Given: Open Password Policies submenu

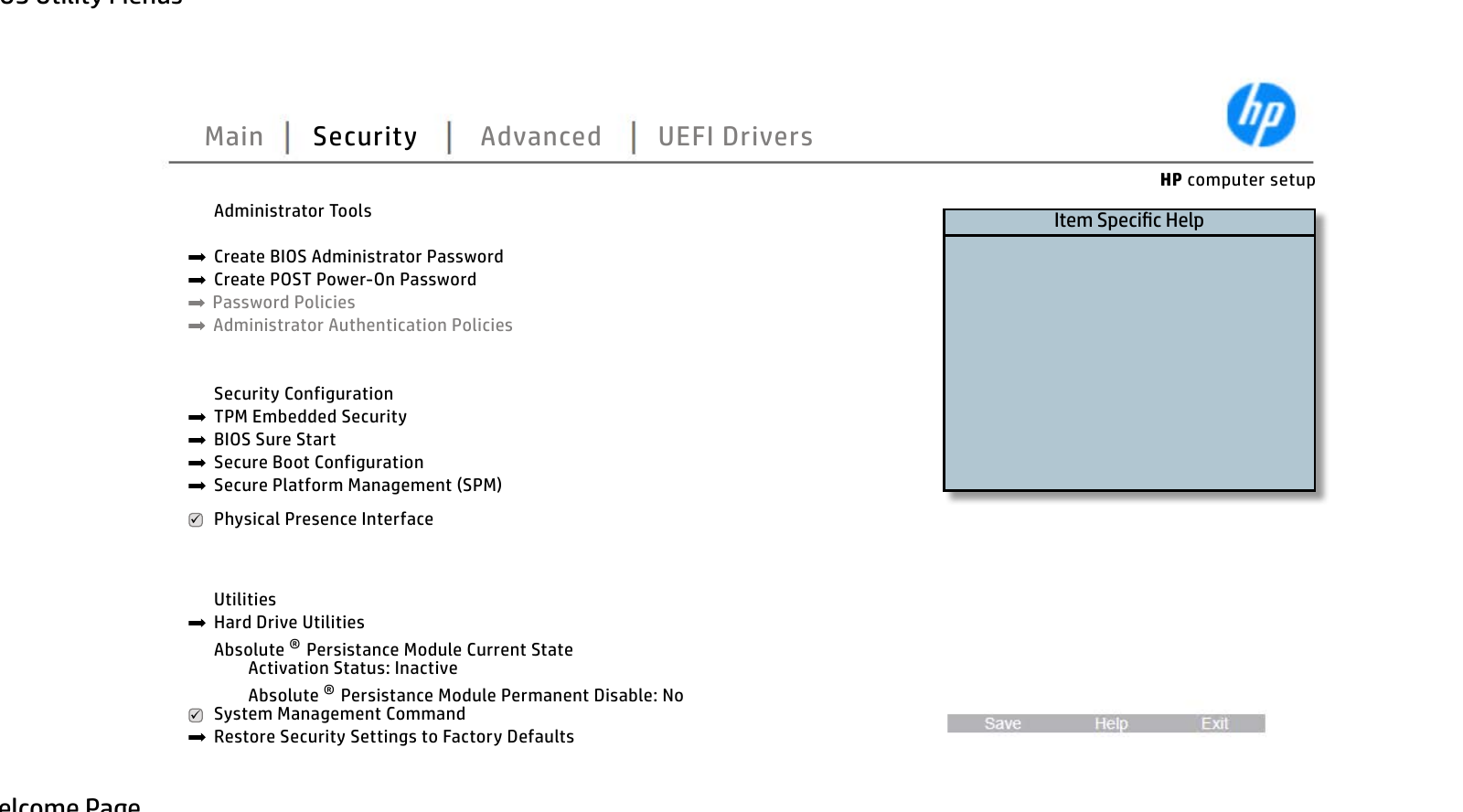Looking at the screenshot, I should point(283,303).
